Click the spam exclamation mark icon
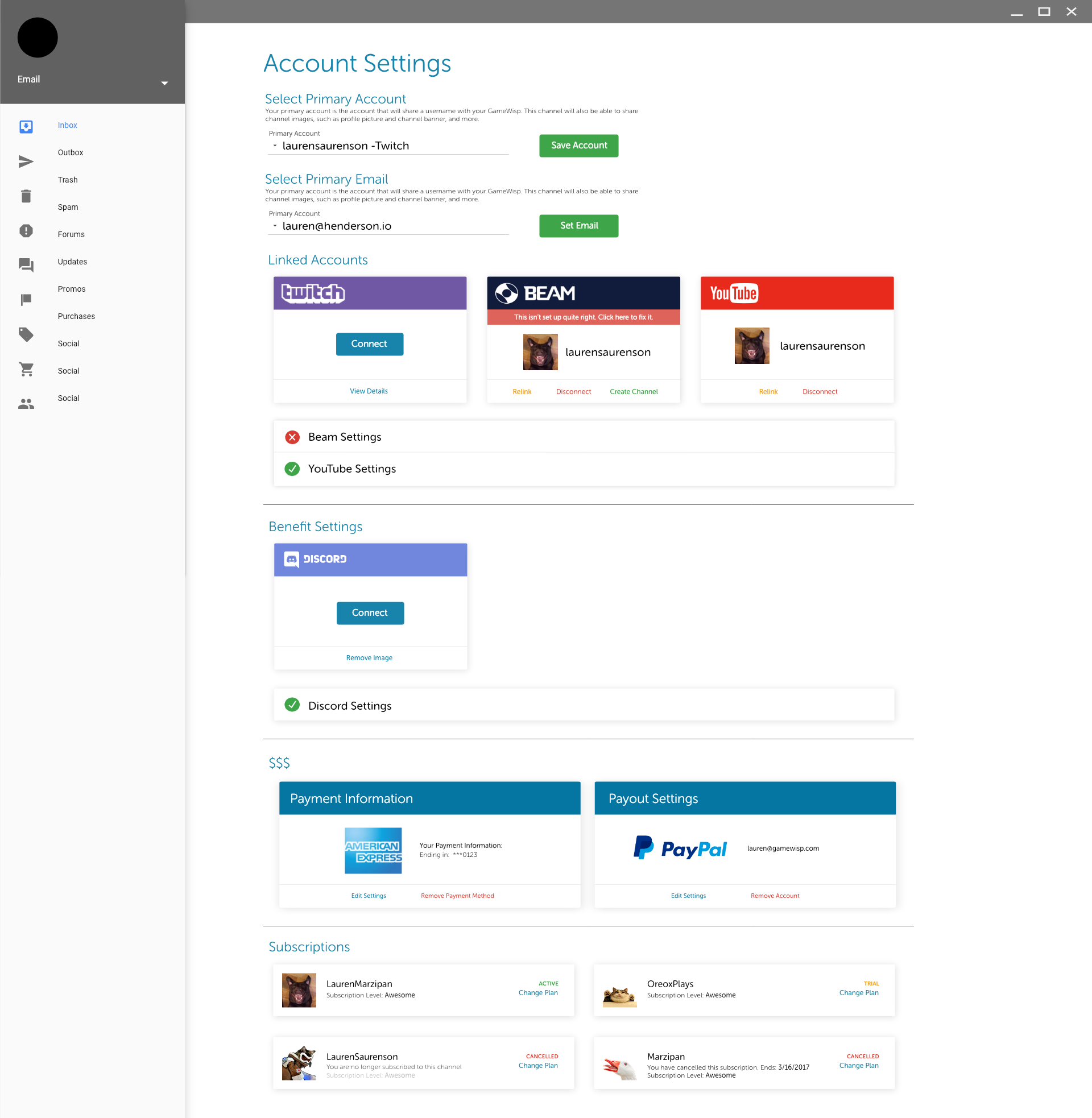Image resolution: width=1092 pixels, height=1118 pixels. click(26, 230)
